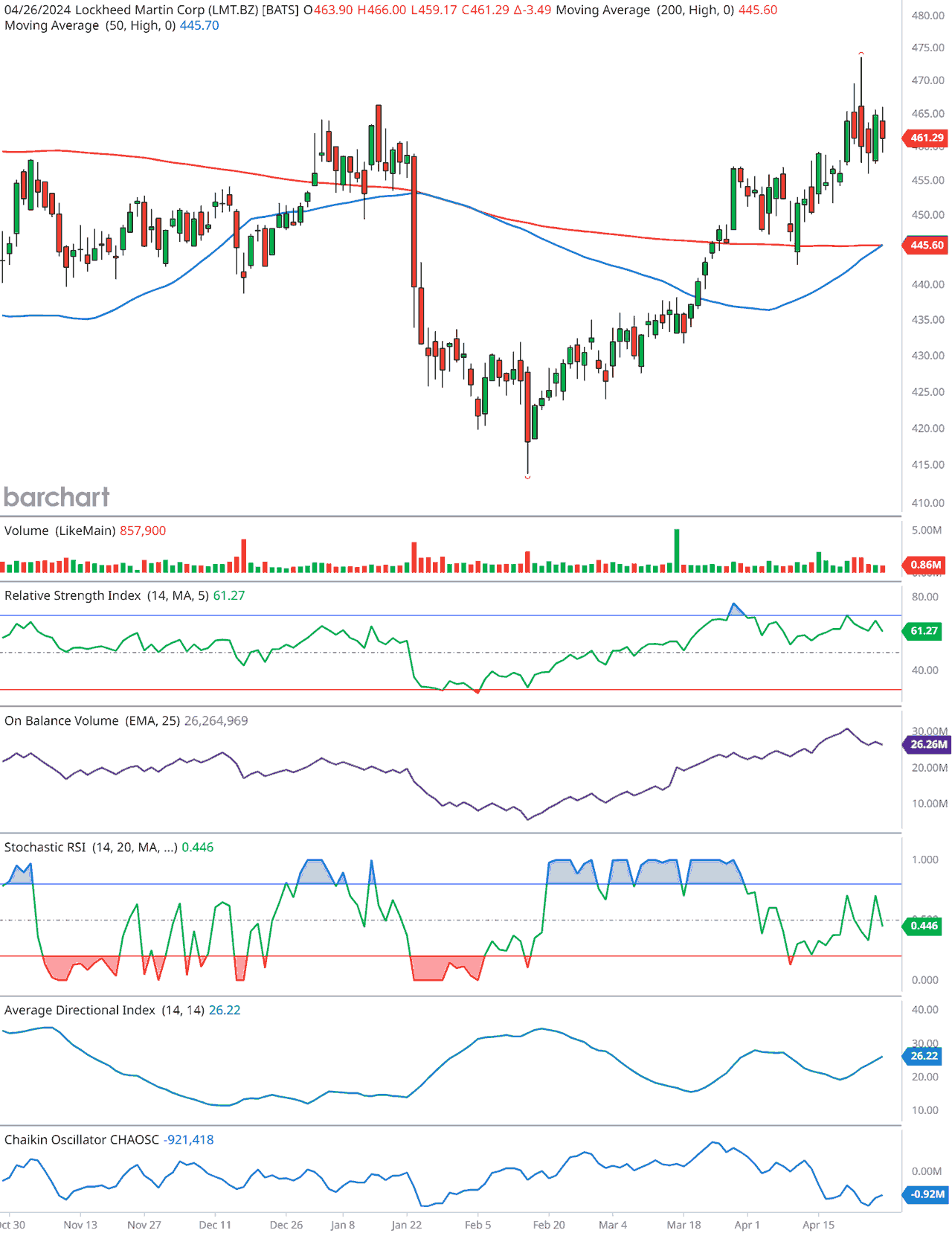Click the tallest green volume bar in March
Screen dimensions: 952x1236
677,551
